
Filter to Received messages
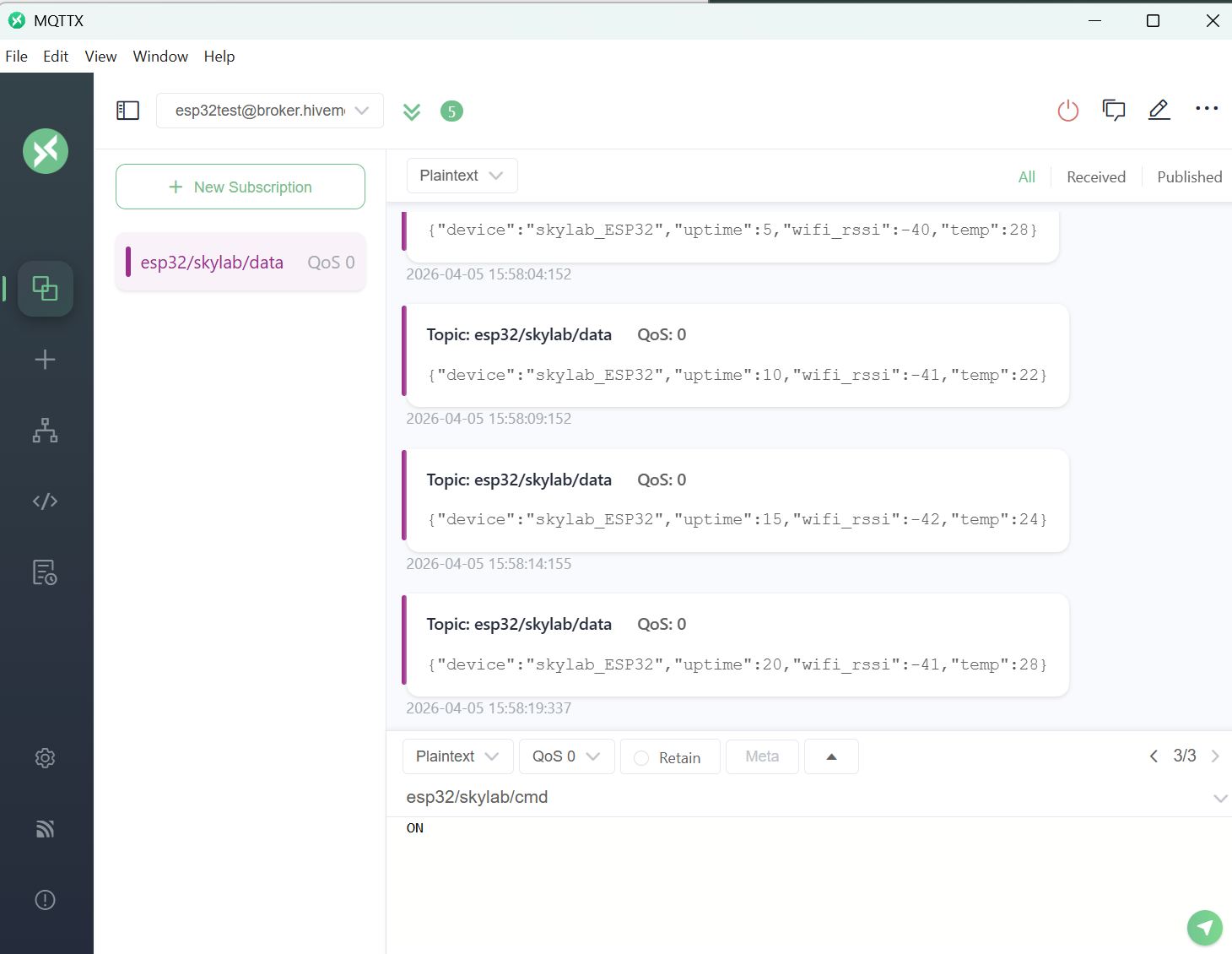tap(1096, 177)
